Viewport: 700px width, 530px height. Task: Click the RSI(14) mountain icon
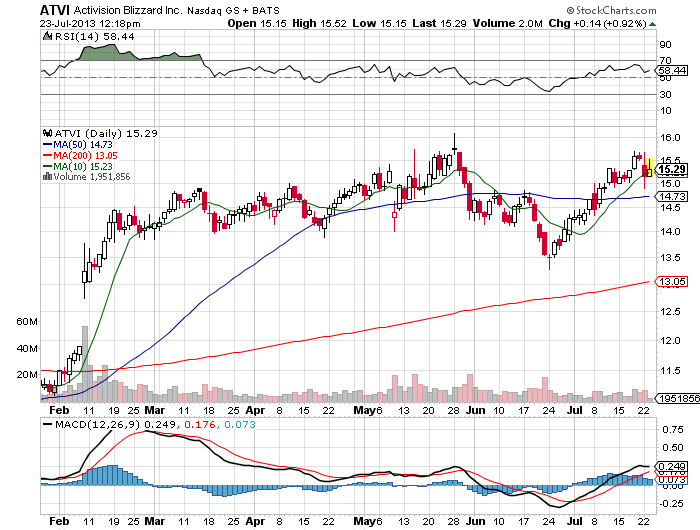tap(47, 36)
